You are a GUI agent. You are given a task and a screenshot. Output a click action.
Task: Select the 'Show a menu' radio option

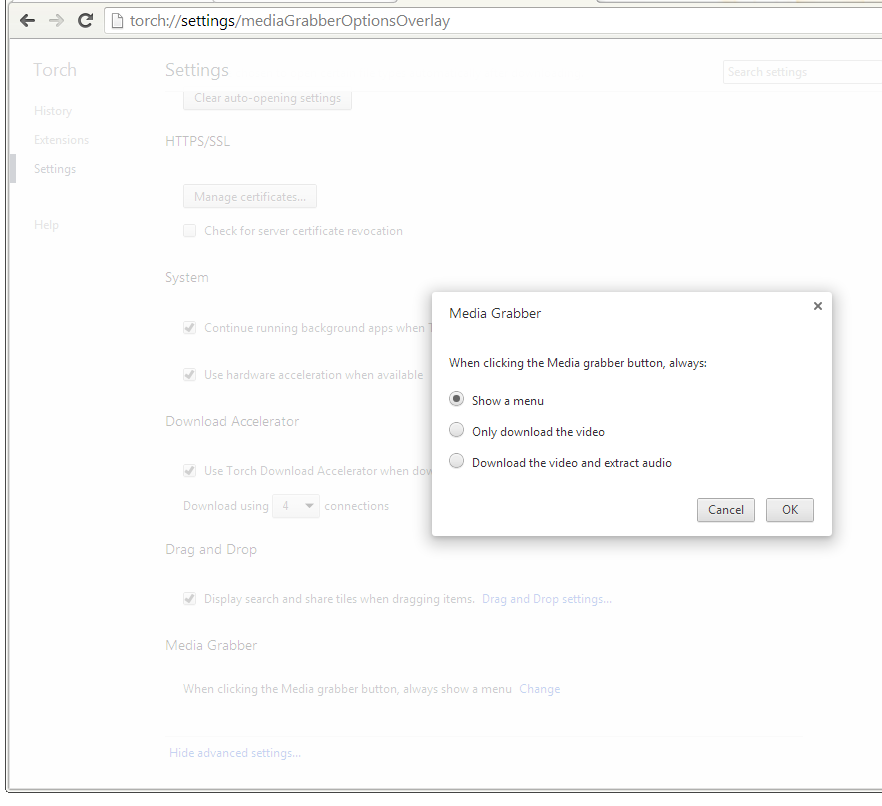coord(457,399)
